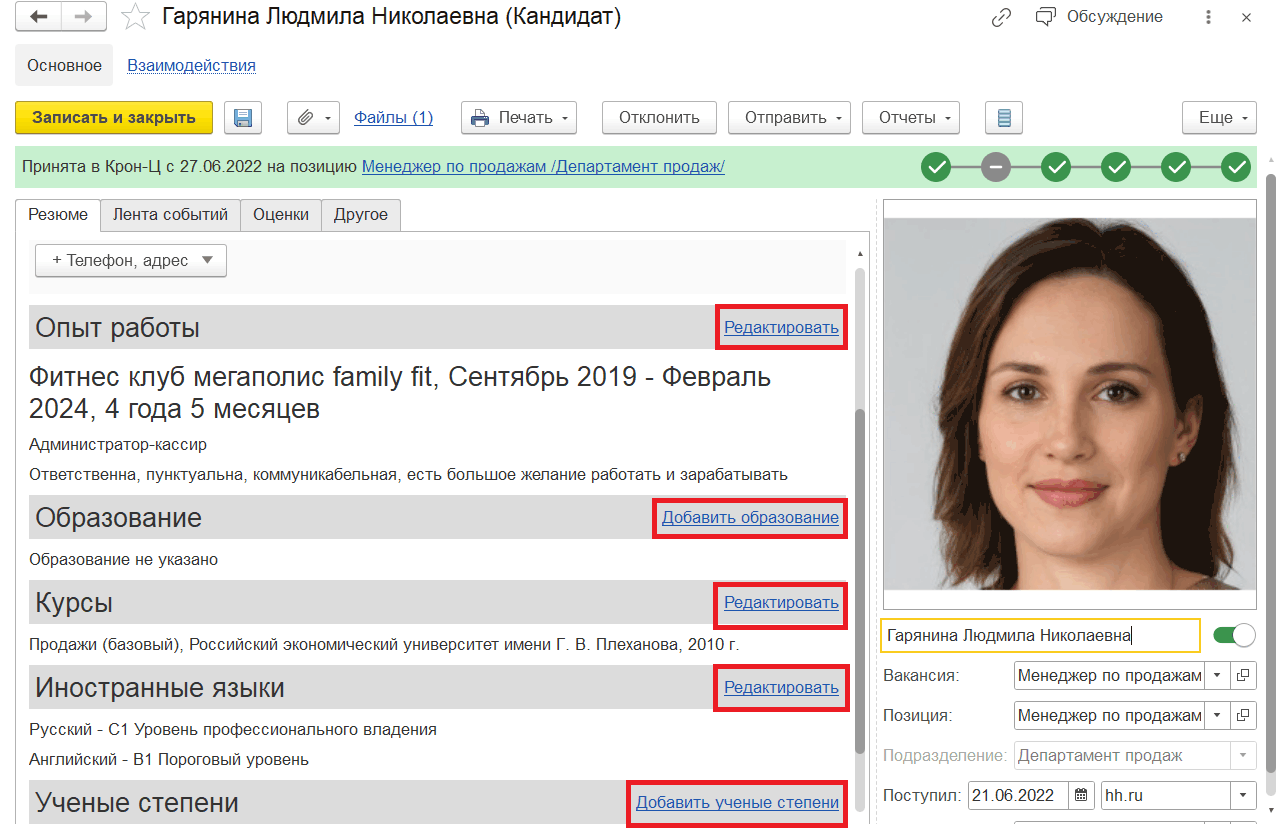Click the Добавить ученые степени link
Screen dimensions: 1280x838
point(737,803)
